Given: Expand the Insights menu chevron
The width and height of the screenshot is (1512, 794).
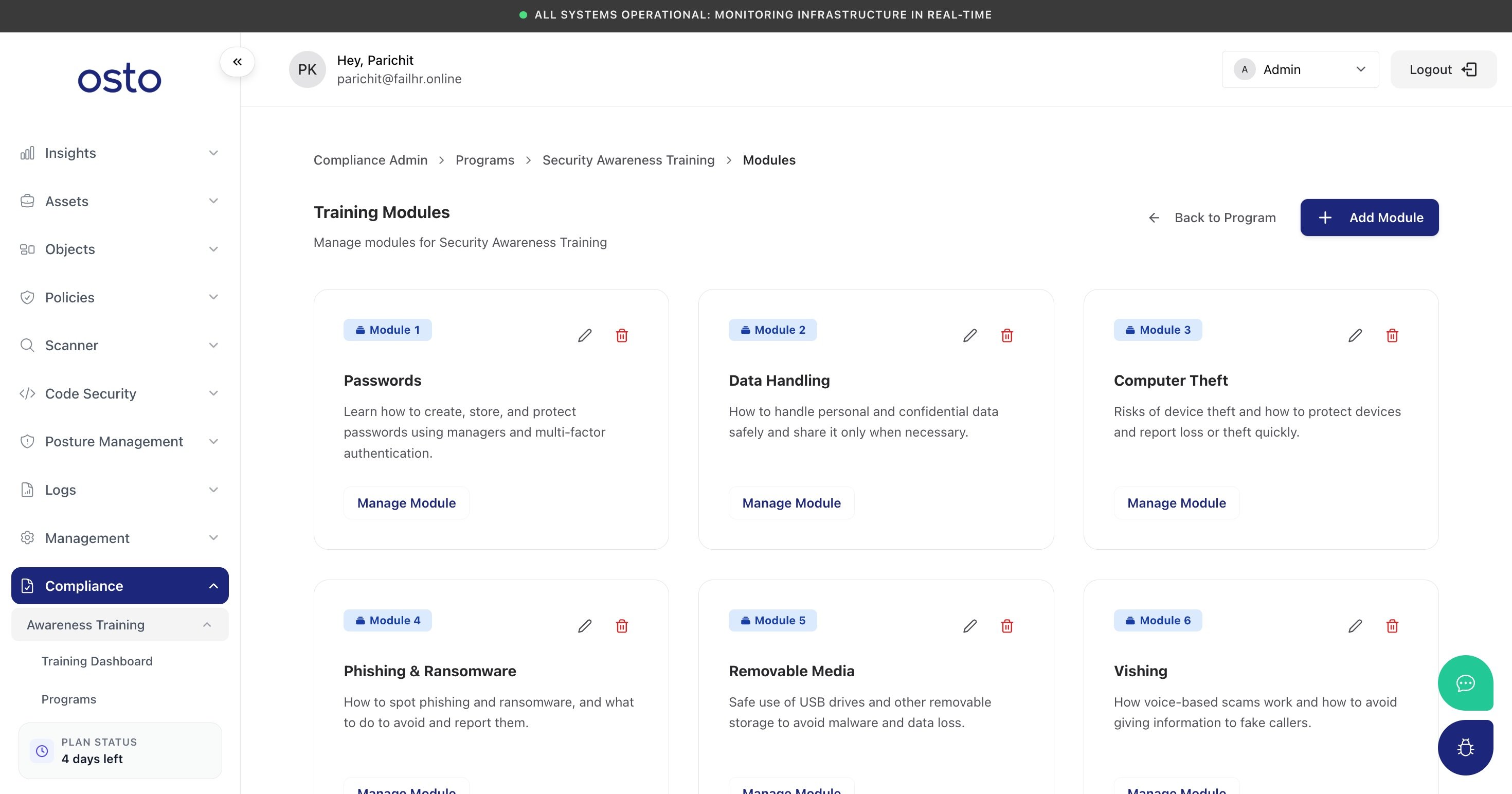Looking at the screenshot, I should (x=213, y=153).
